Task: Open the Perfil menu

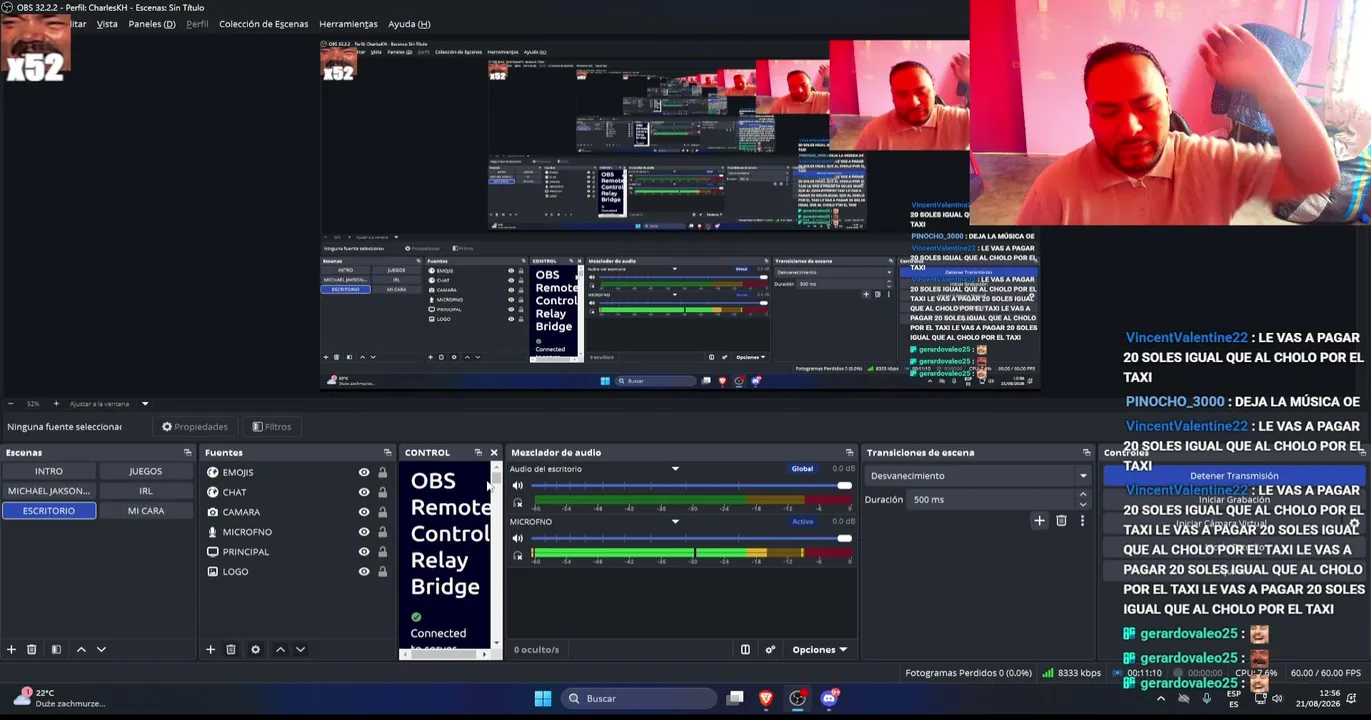Action: (x=197, y=24)
